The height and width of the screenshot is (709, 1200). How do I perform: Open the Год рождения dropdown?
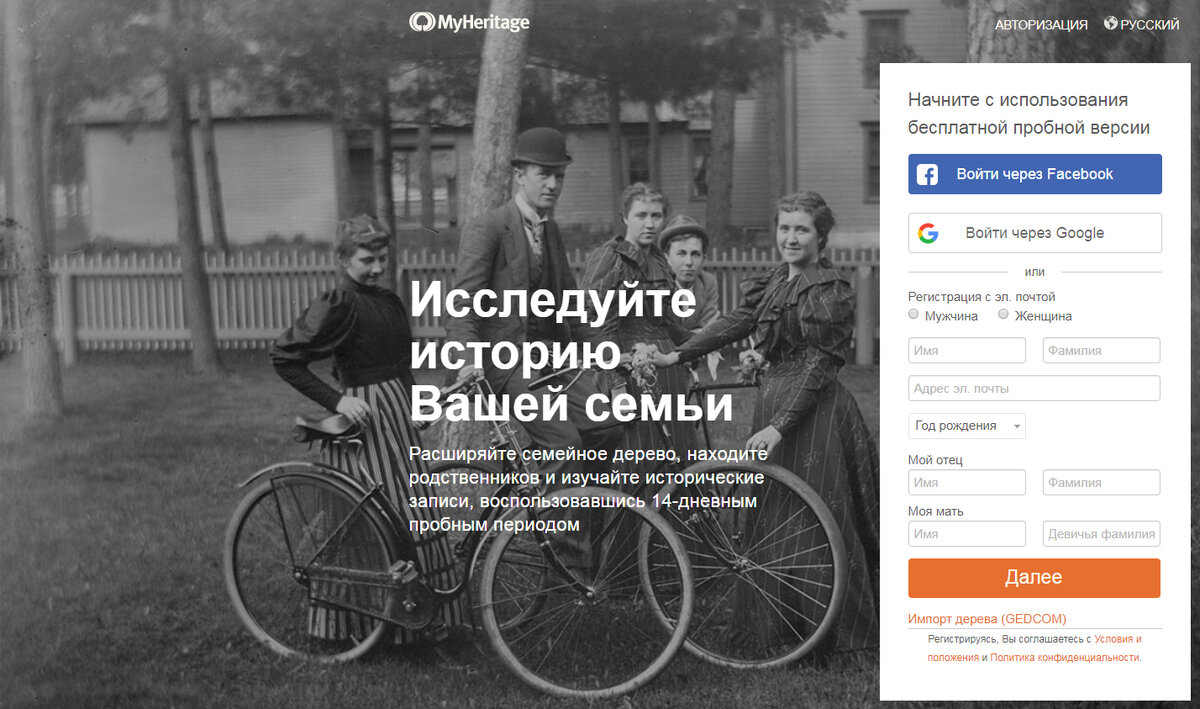pos(967,425)
